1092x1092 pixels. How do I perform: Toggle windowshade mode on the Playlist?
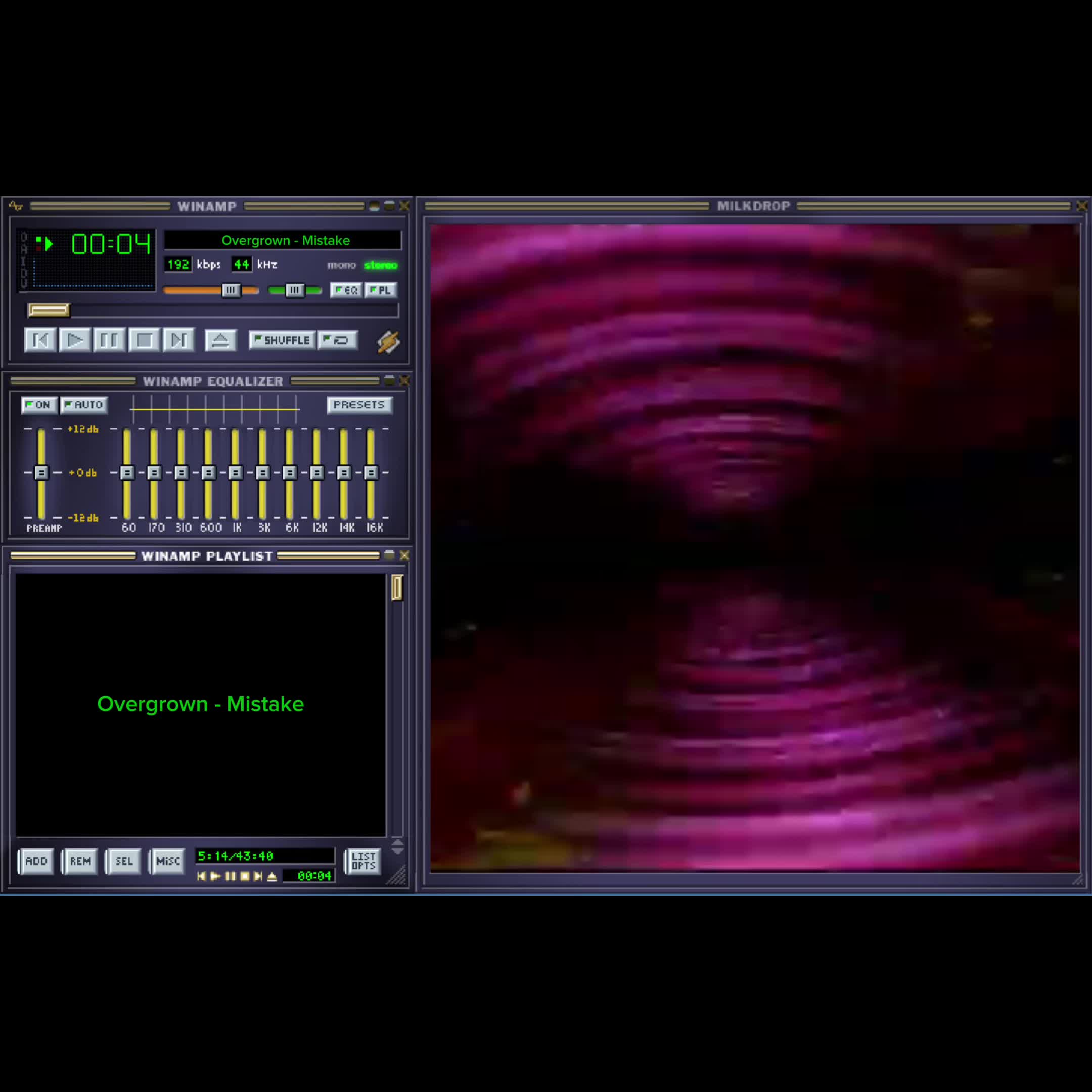click(x=389, y=555)
